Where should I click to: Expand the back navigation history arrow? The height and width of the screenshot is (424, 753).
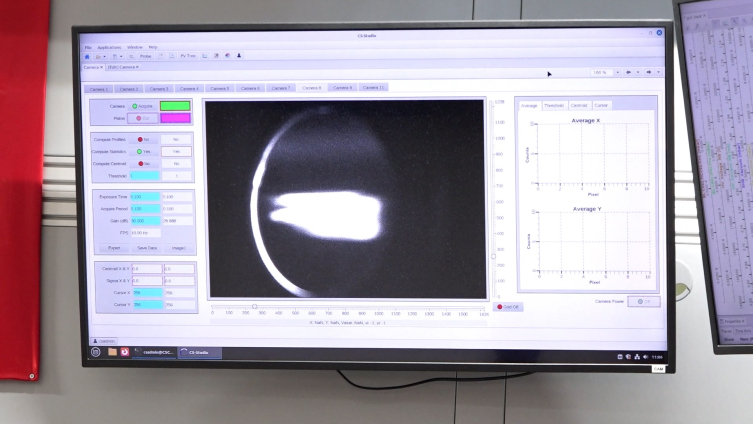pyautogui.click(x=638, y=73)
